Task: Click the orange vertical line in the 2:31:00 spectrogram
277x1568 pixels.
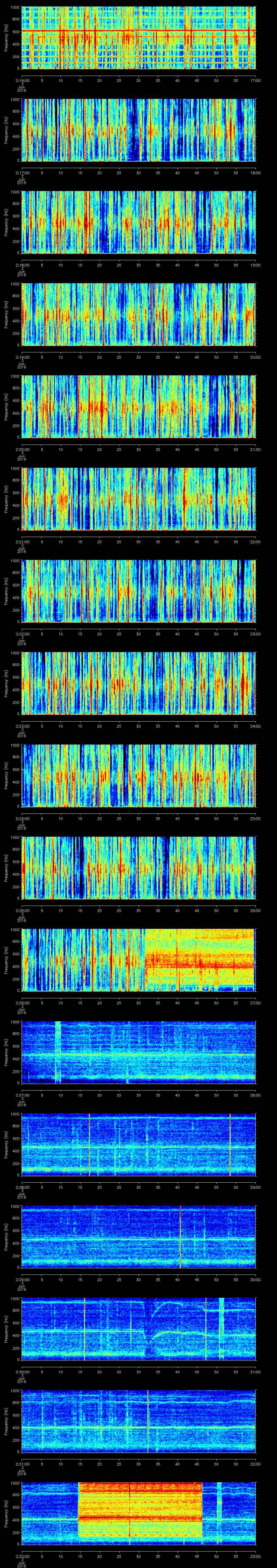Action: 147,1421
